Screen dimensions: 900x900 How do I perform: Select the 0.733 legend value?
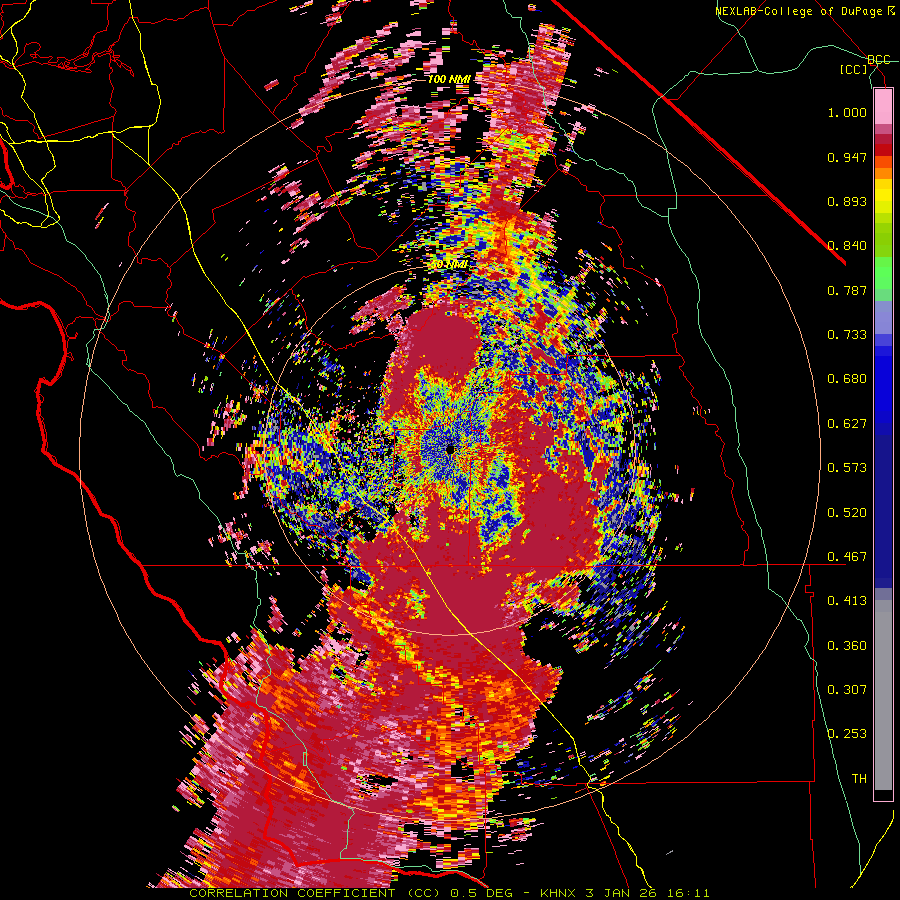click(x=847, y=335)
